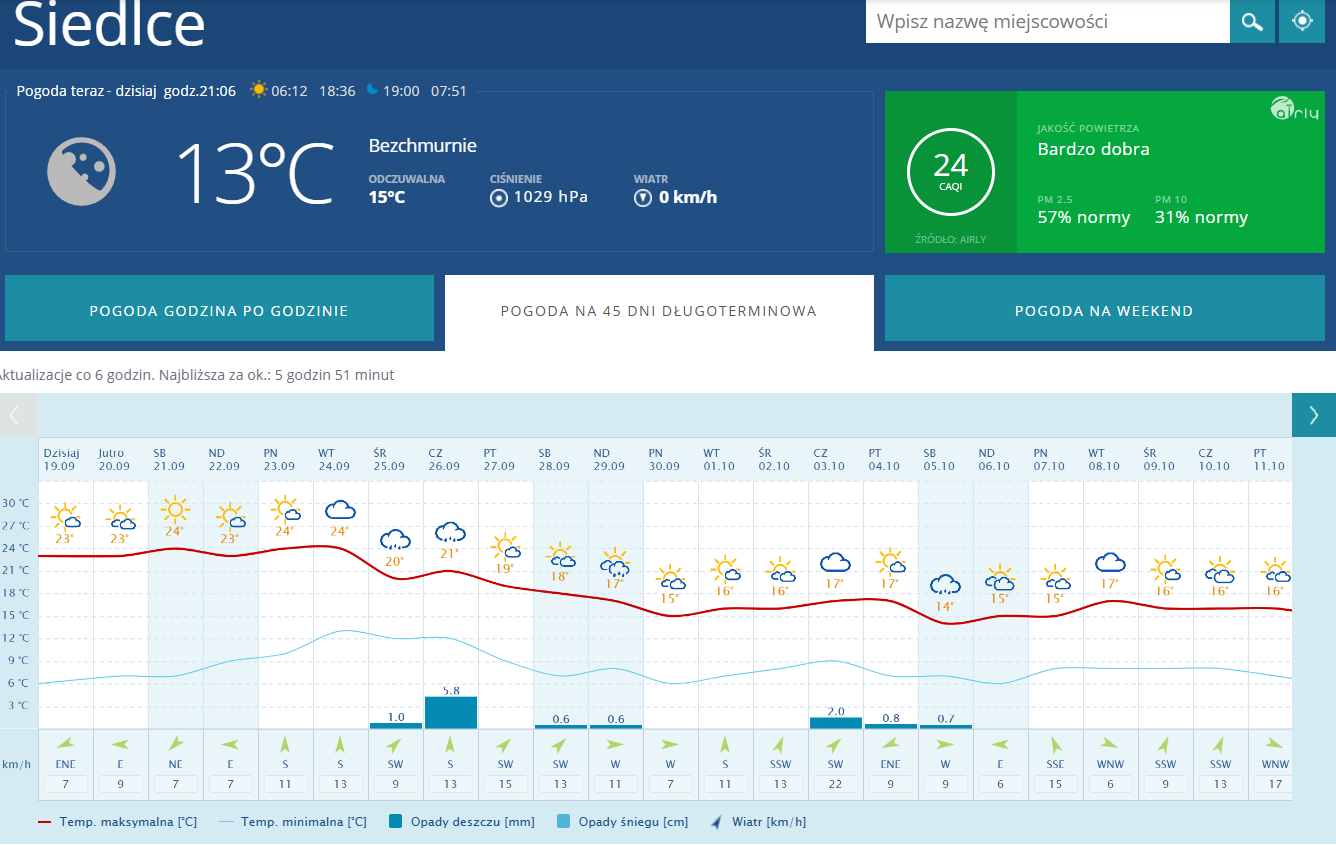
Task: Switch to Pogoda na weekend tab
Action: point(1104,310)
